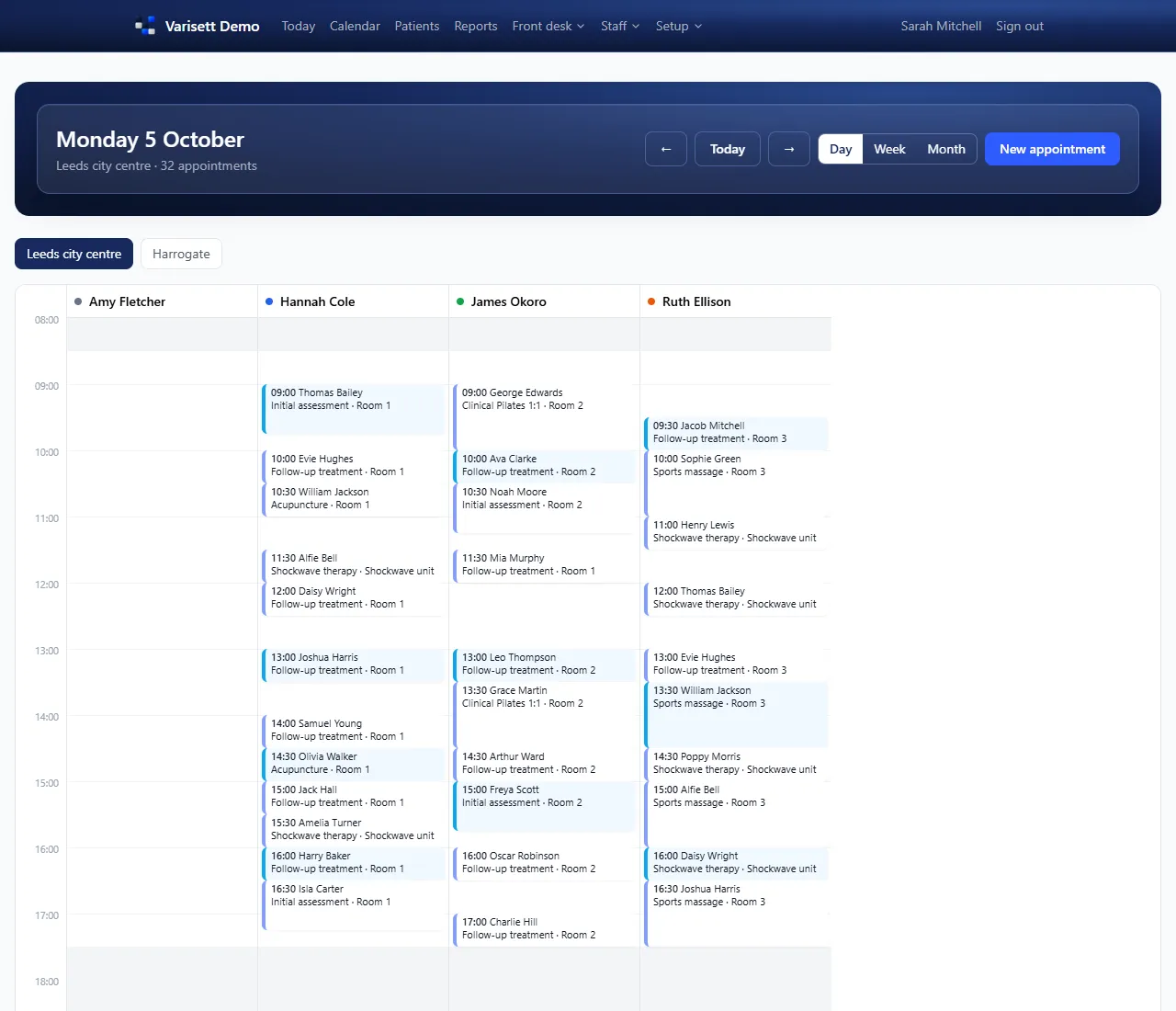Open 11:30 Mia Murphy follow-up appointment
Image resolution: width=1176 pixels, height=1011 pixels.
[545, 566]
